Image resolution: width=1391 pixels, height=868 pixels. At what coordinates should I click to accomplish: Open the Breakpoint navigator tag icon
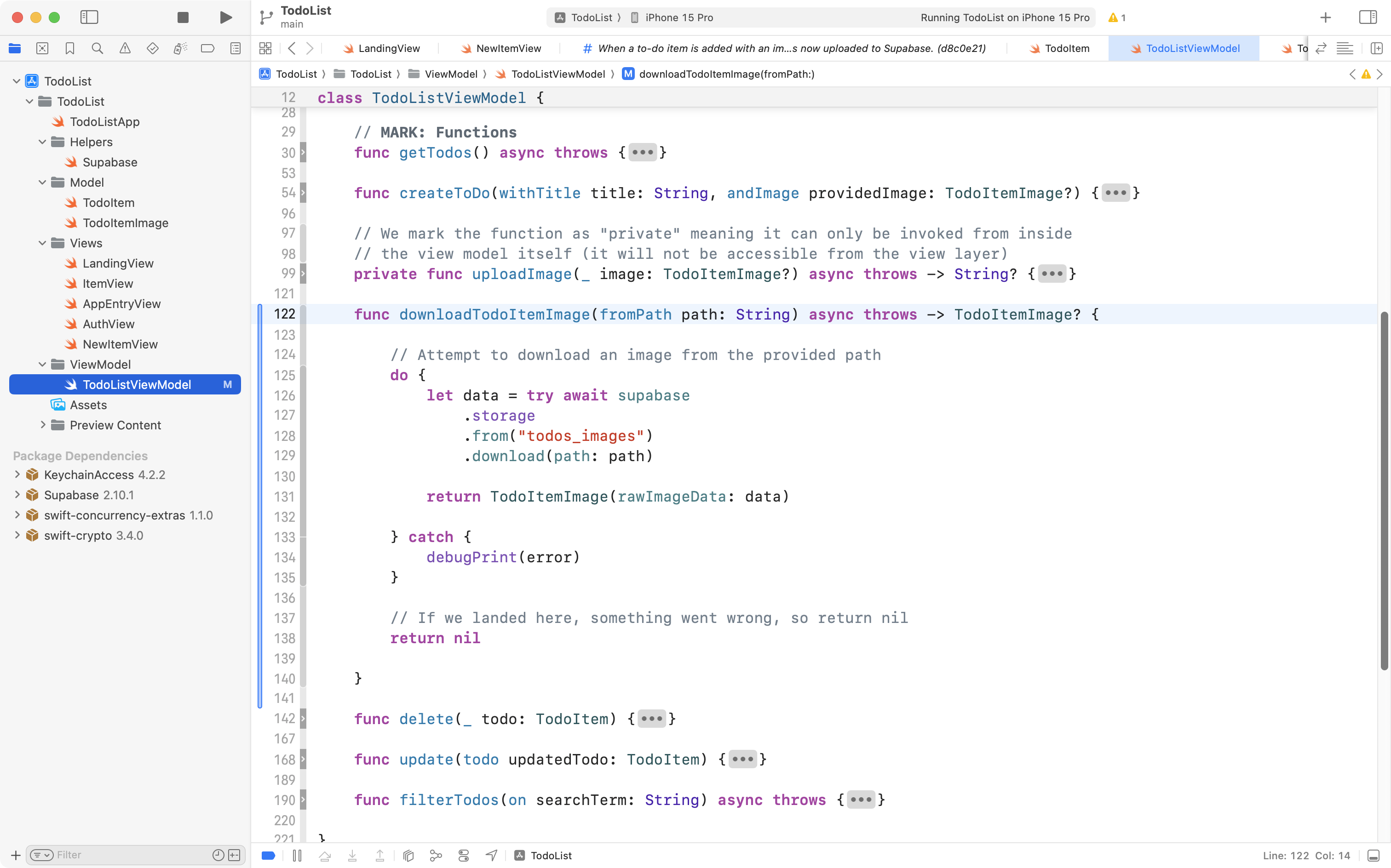pos(207,48)
